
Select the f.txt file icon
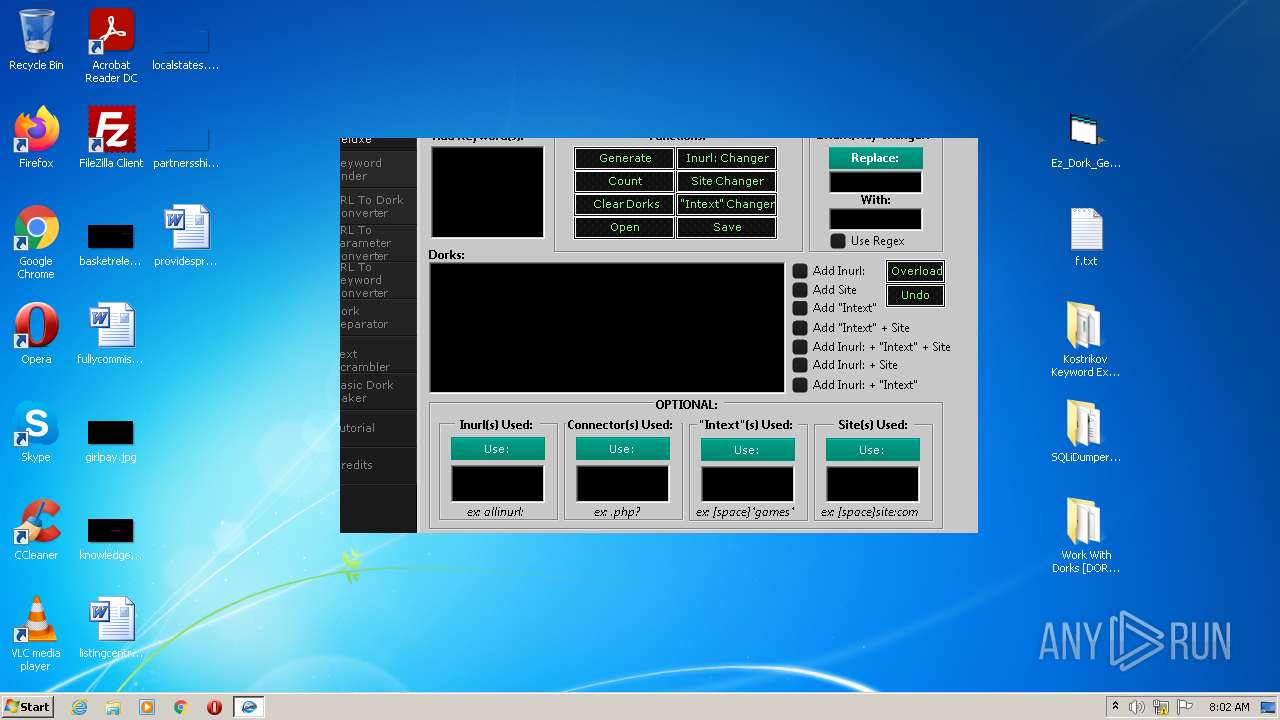(x=1086, y=237)
